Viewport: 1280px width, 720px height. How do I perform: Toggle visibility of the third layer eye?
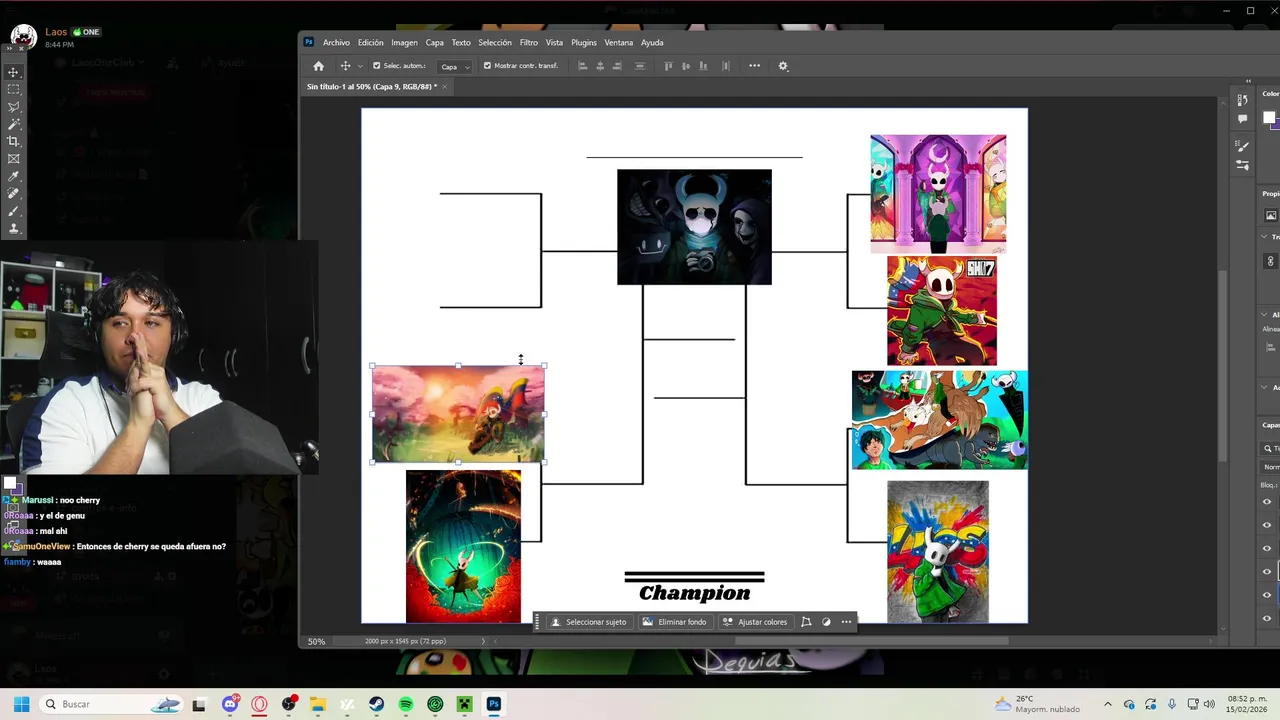1267,548
